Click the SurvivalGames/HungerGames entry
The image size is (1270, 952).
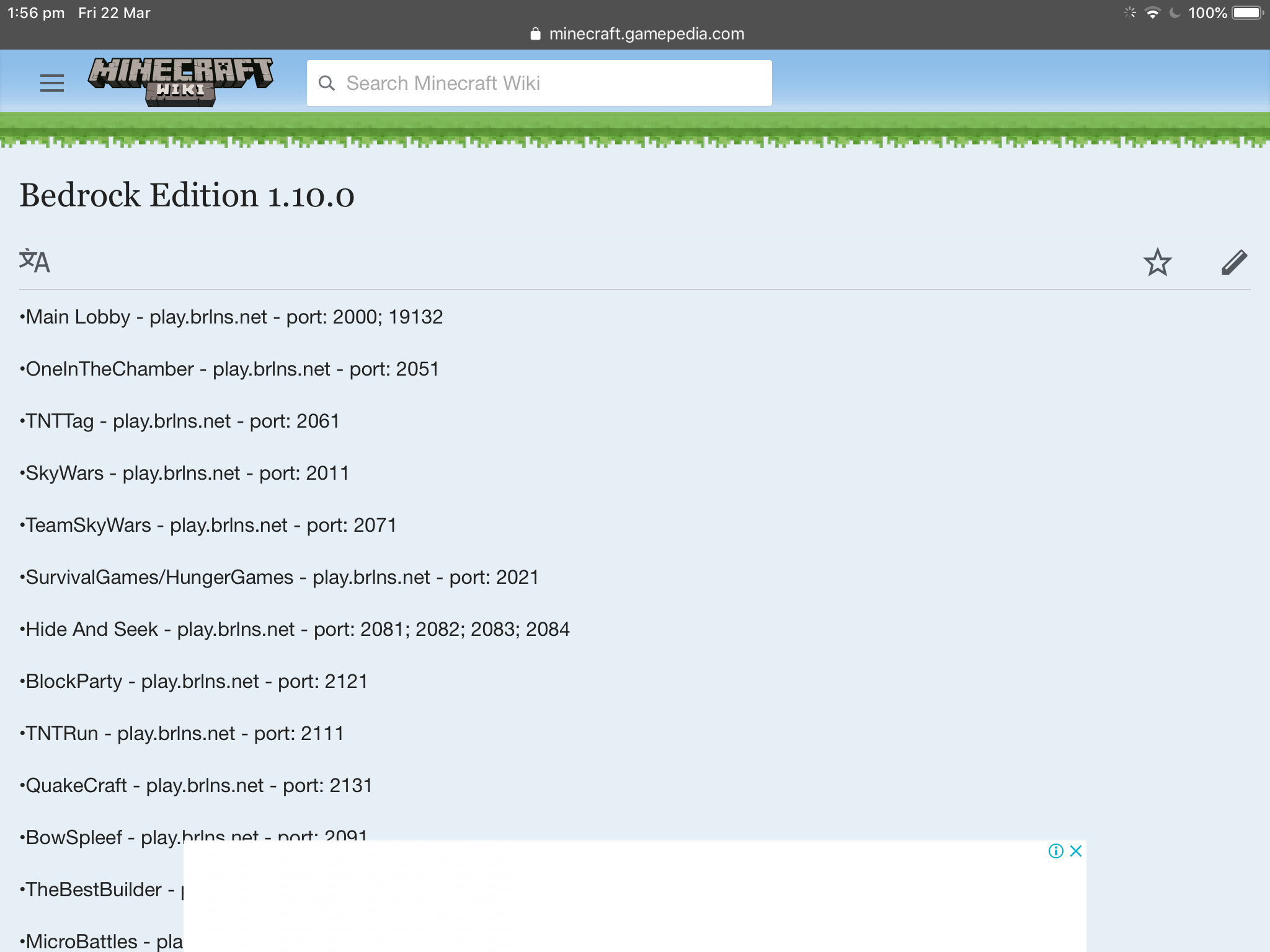pyautogui.click(x=279, y=577)
